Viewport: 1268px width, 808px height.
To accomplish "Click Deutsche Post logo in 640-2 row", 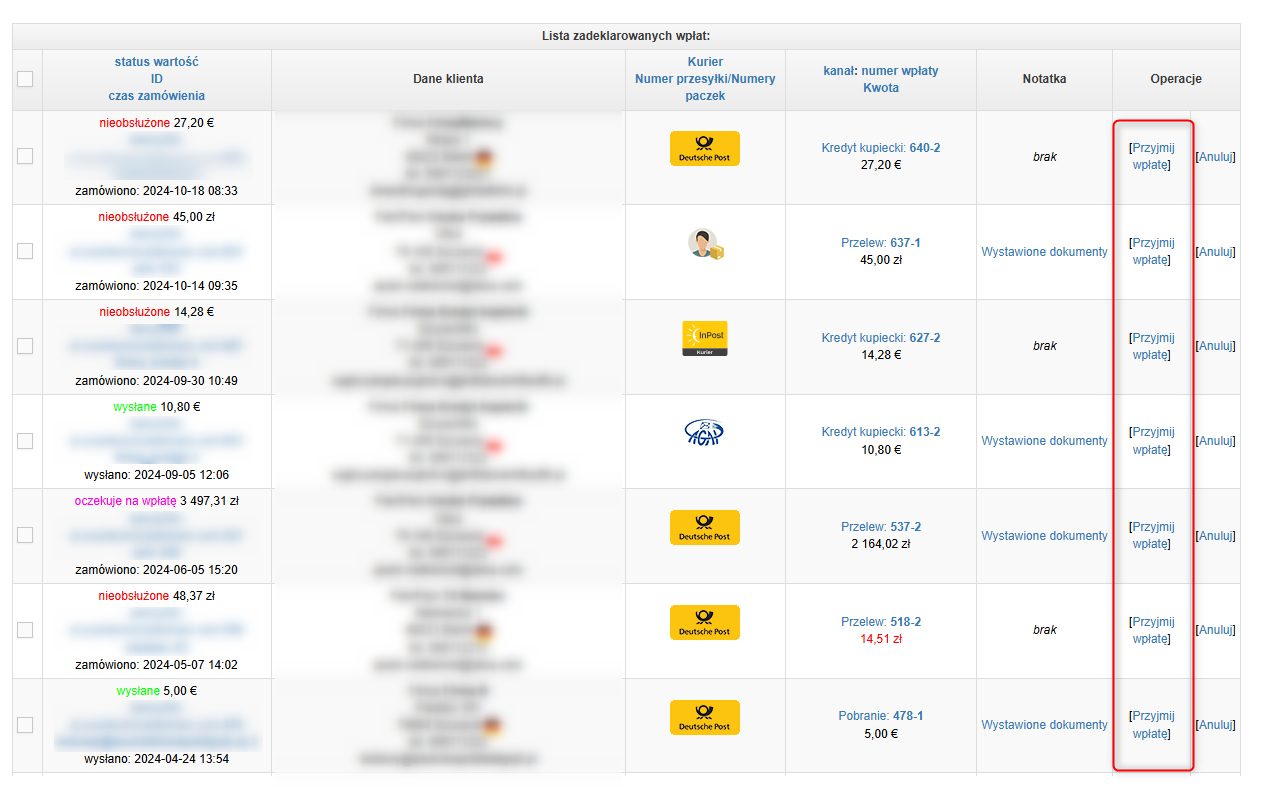I will point(704,148).
